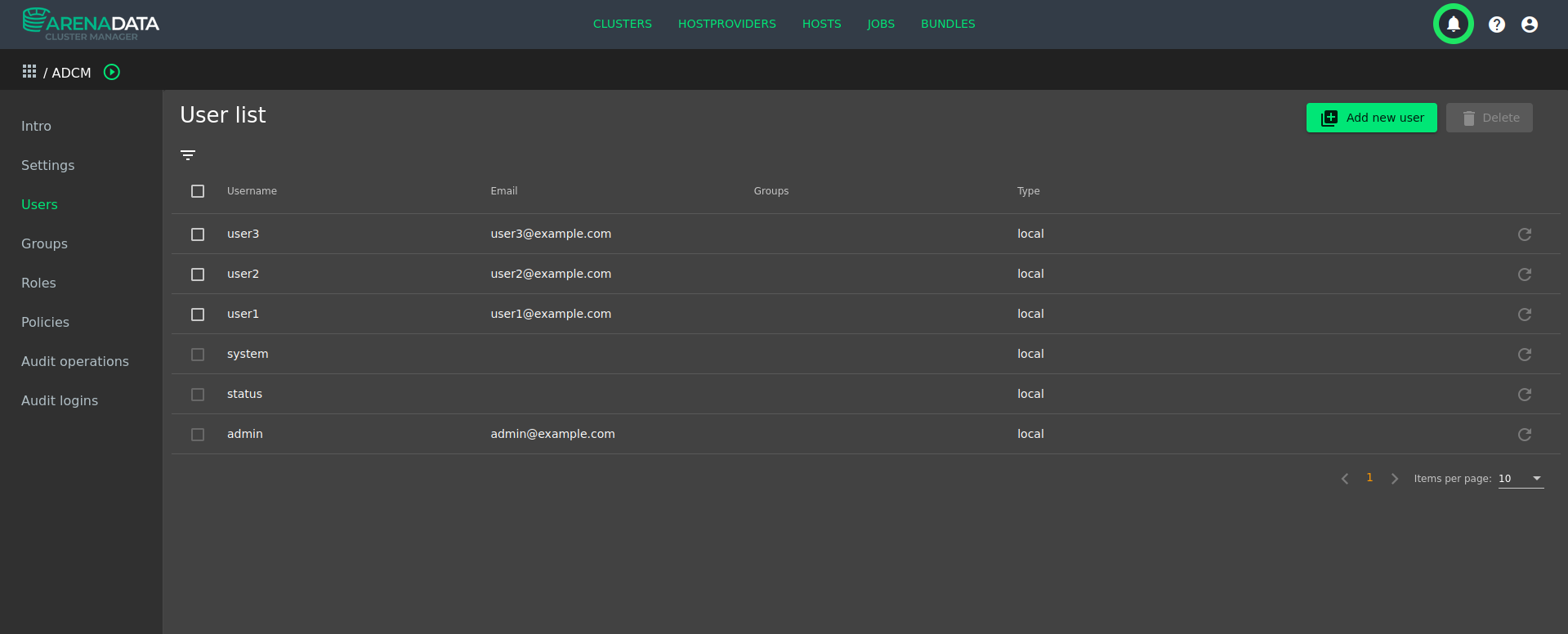This screenshot has height=634, width=1568.
Task: Open the notifications bell icon
Action: coord(1453,25)
